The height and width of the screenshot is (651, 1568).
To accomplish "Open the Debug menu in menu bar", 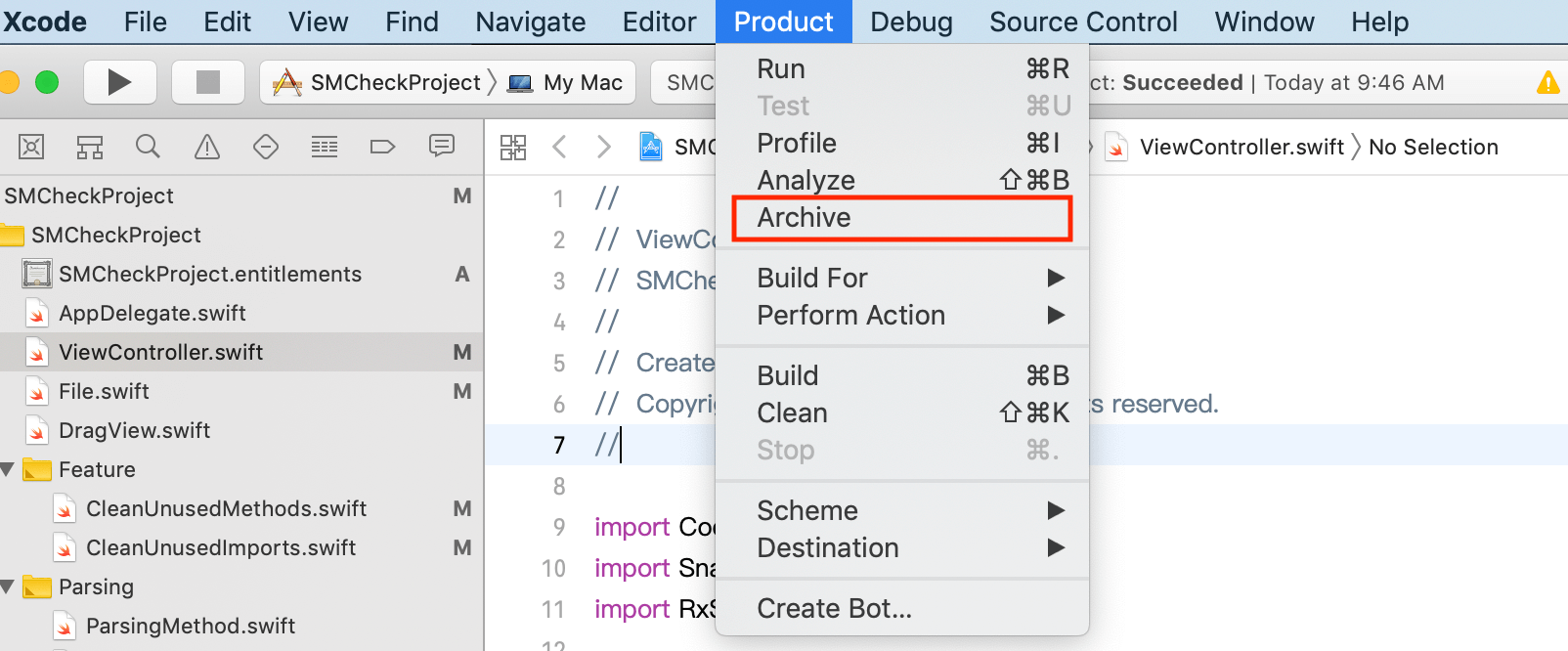I will coord(911,22).
